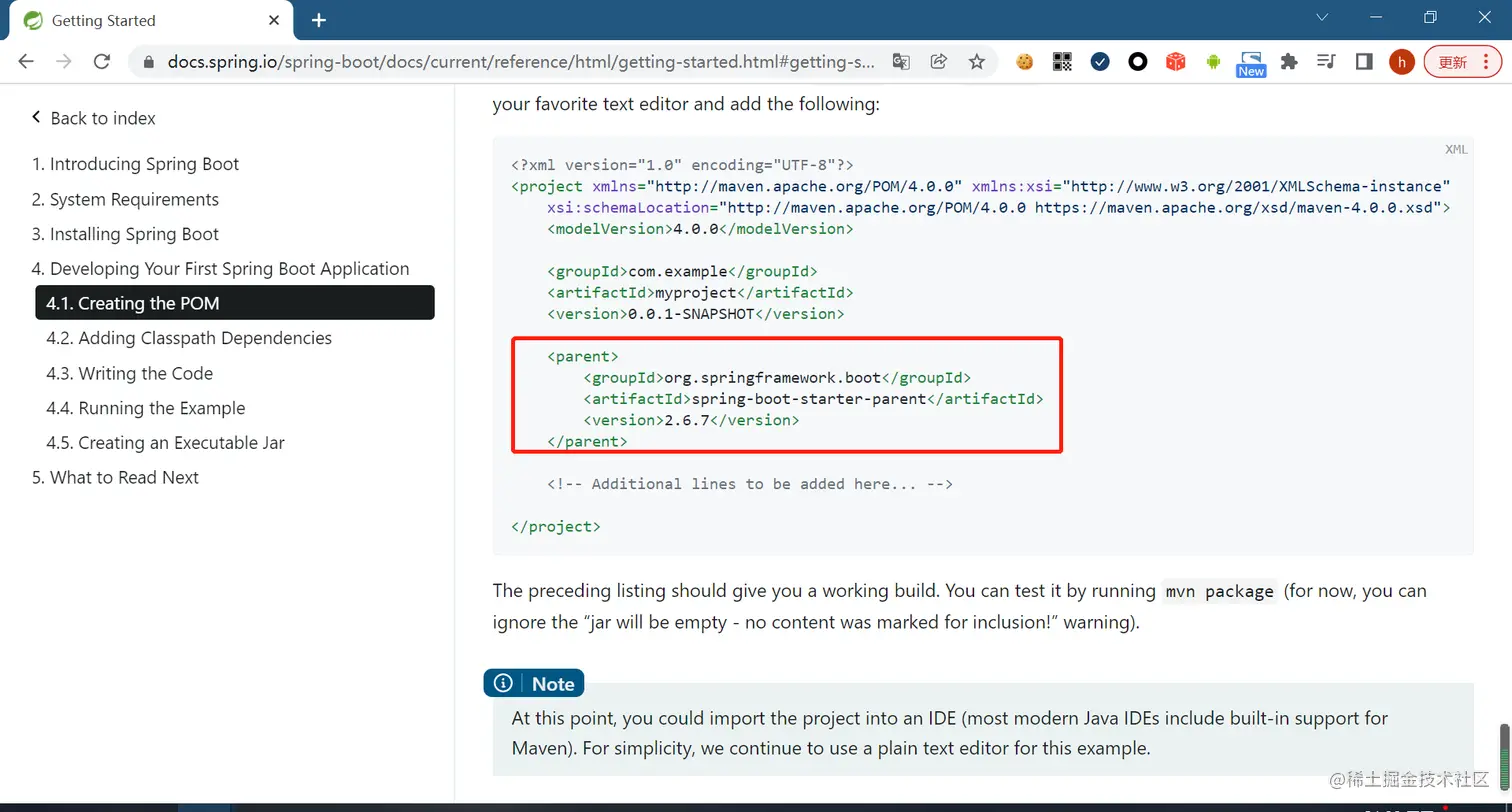This screenshot has width=1512, height=812.
Task: Click the 'Additional lines to be added here' comment
Action: pyautogui.click(x=750, y=484)
